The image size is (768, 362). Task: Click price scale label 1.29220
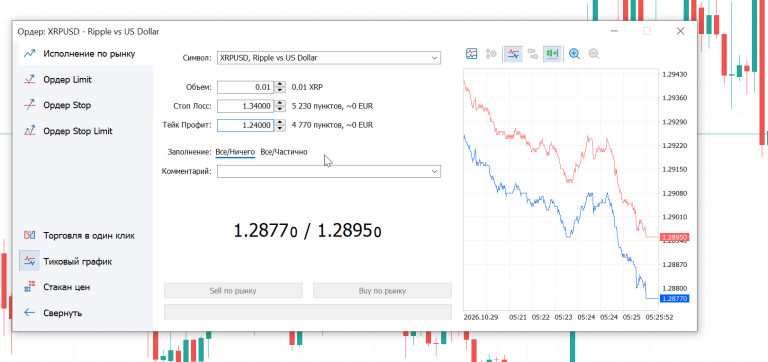[674, 145]
